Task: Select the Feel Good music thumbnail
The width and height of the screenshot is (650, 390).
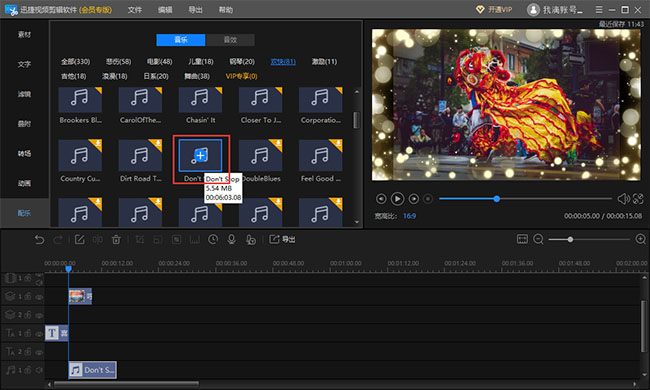Action: [320, 156]
